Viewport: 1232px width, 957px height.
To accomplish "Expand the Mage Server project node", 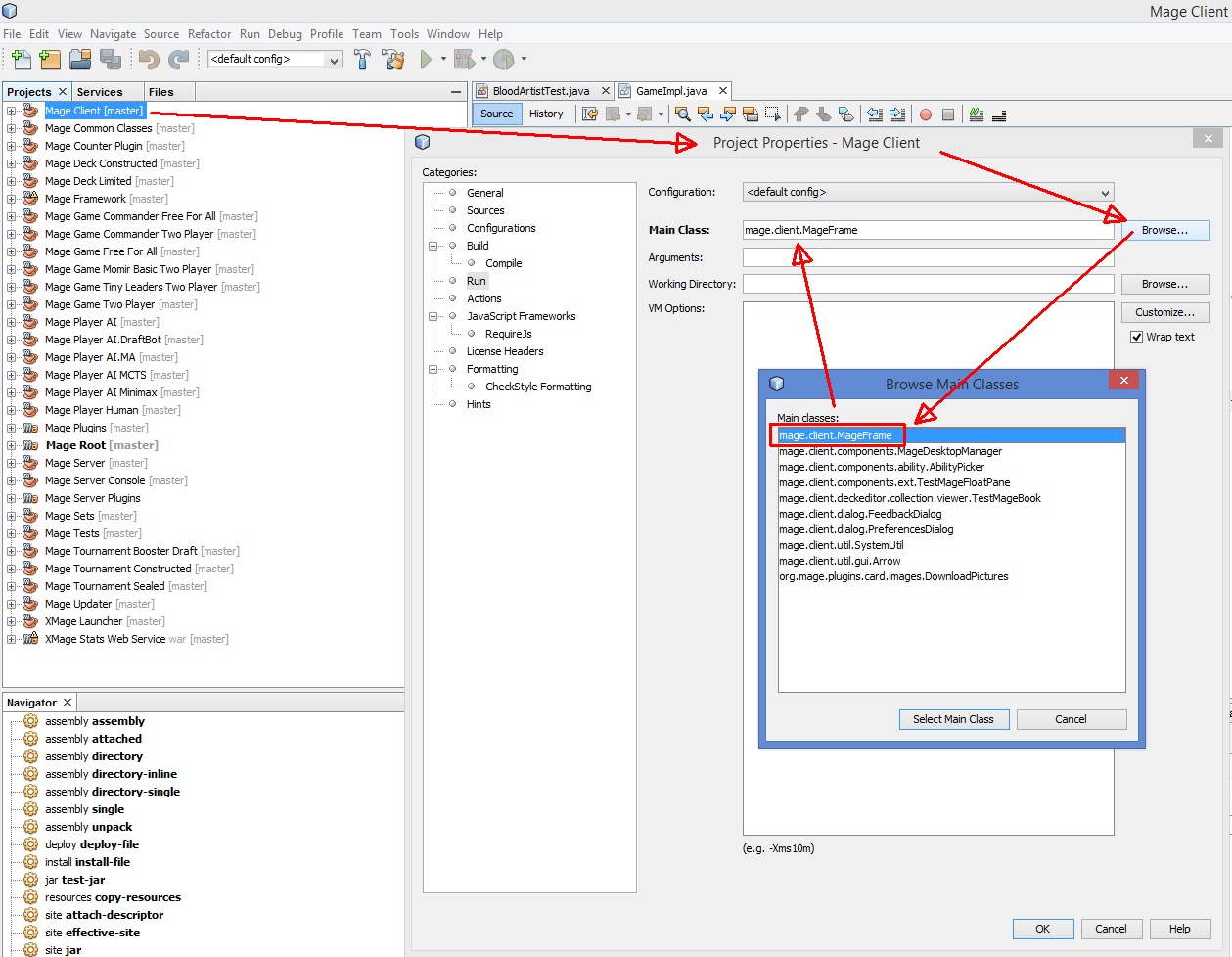I will click(x=11, y=463).
